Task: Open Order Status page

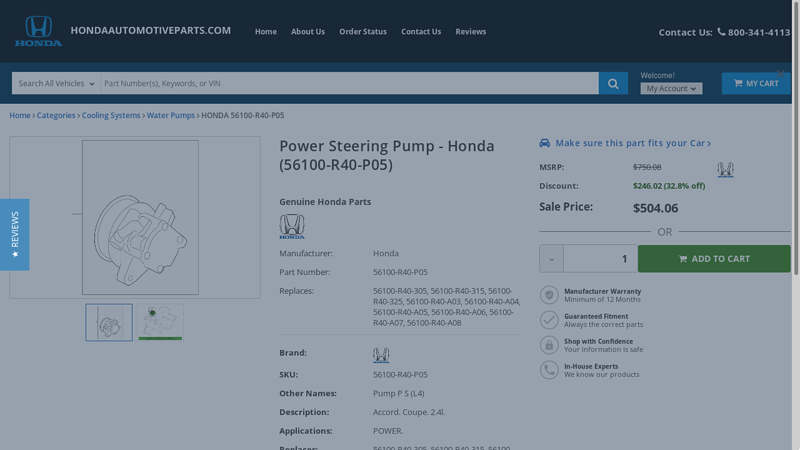Action: tap(363, 32)
